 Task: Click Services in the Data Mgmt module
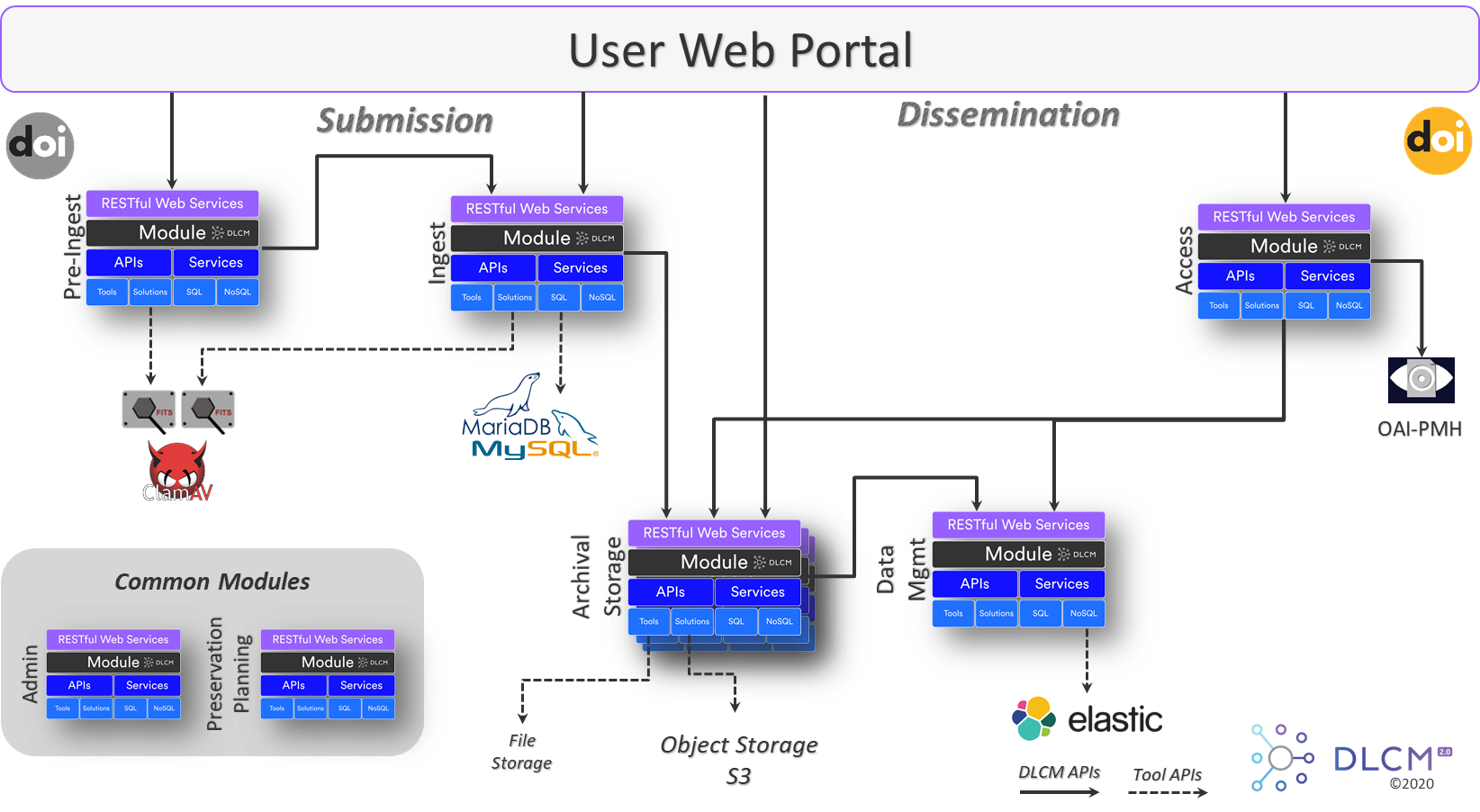pos(1061,583)
